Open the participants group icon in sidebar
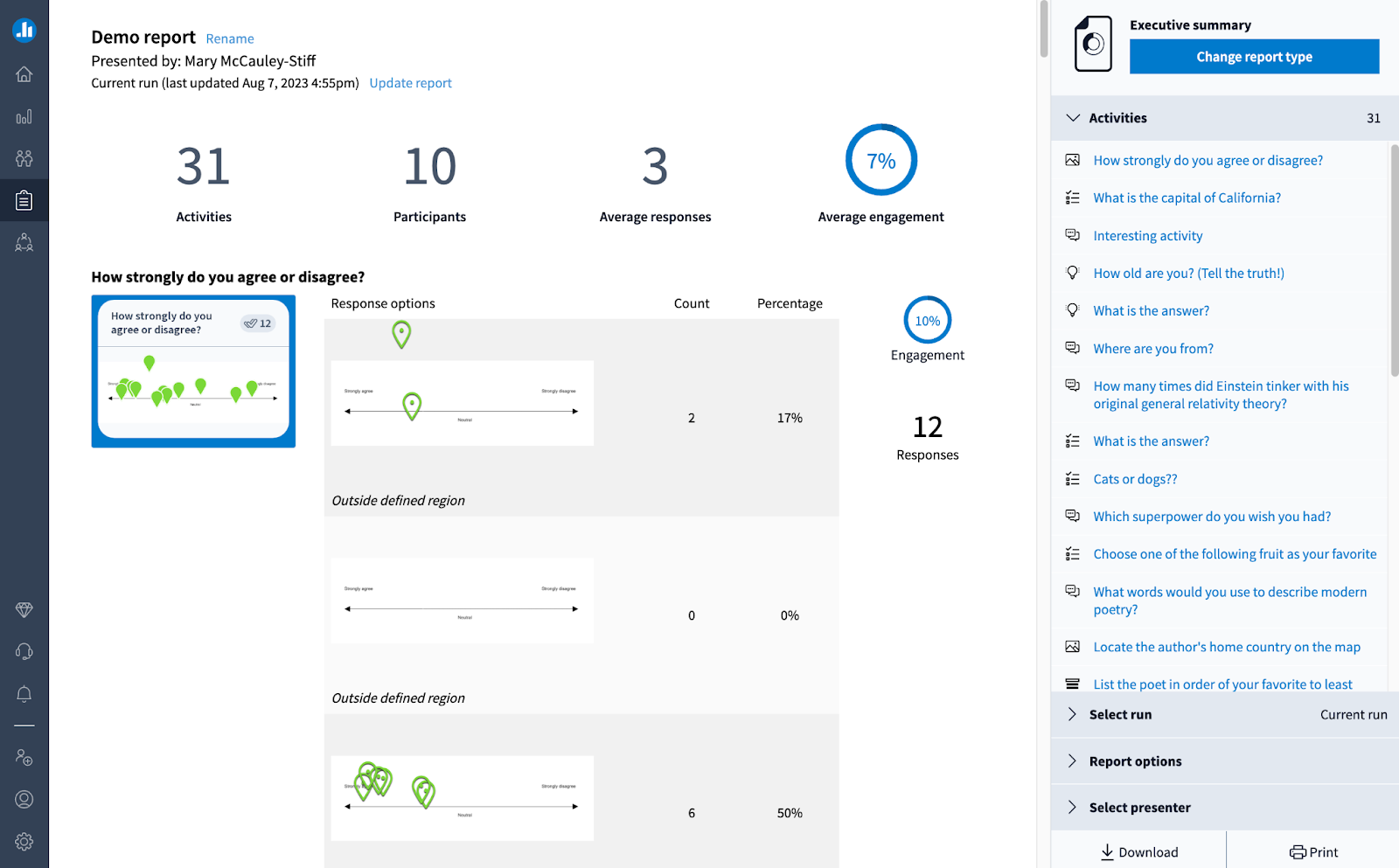This screenshot has height=868, width=1399. click(x=24, y=158)
